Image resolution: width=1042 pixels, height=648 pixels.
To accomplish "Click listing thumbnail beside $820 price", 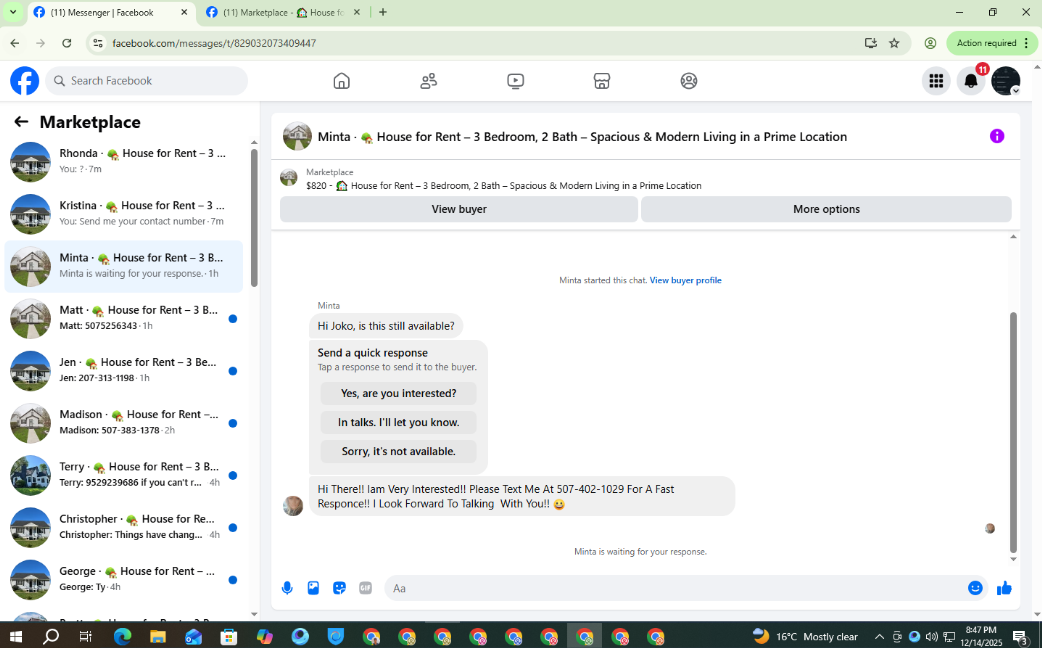I will pyautogui.click(x=288, y=178).
